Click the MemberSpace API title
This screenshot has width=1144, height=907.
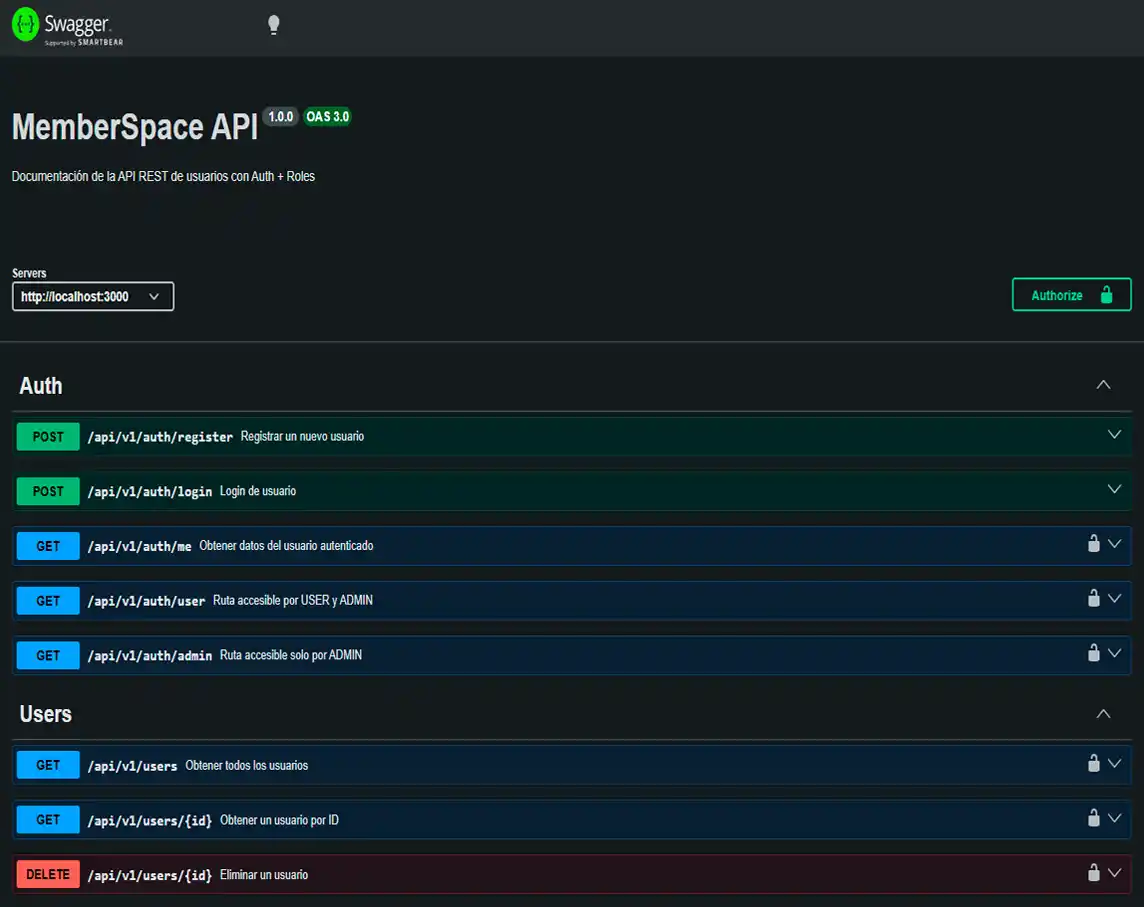pyautogui.click(x=135, y=127)
